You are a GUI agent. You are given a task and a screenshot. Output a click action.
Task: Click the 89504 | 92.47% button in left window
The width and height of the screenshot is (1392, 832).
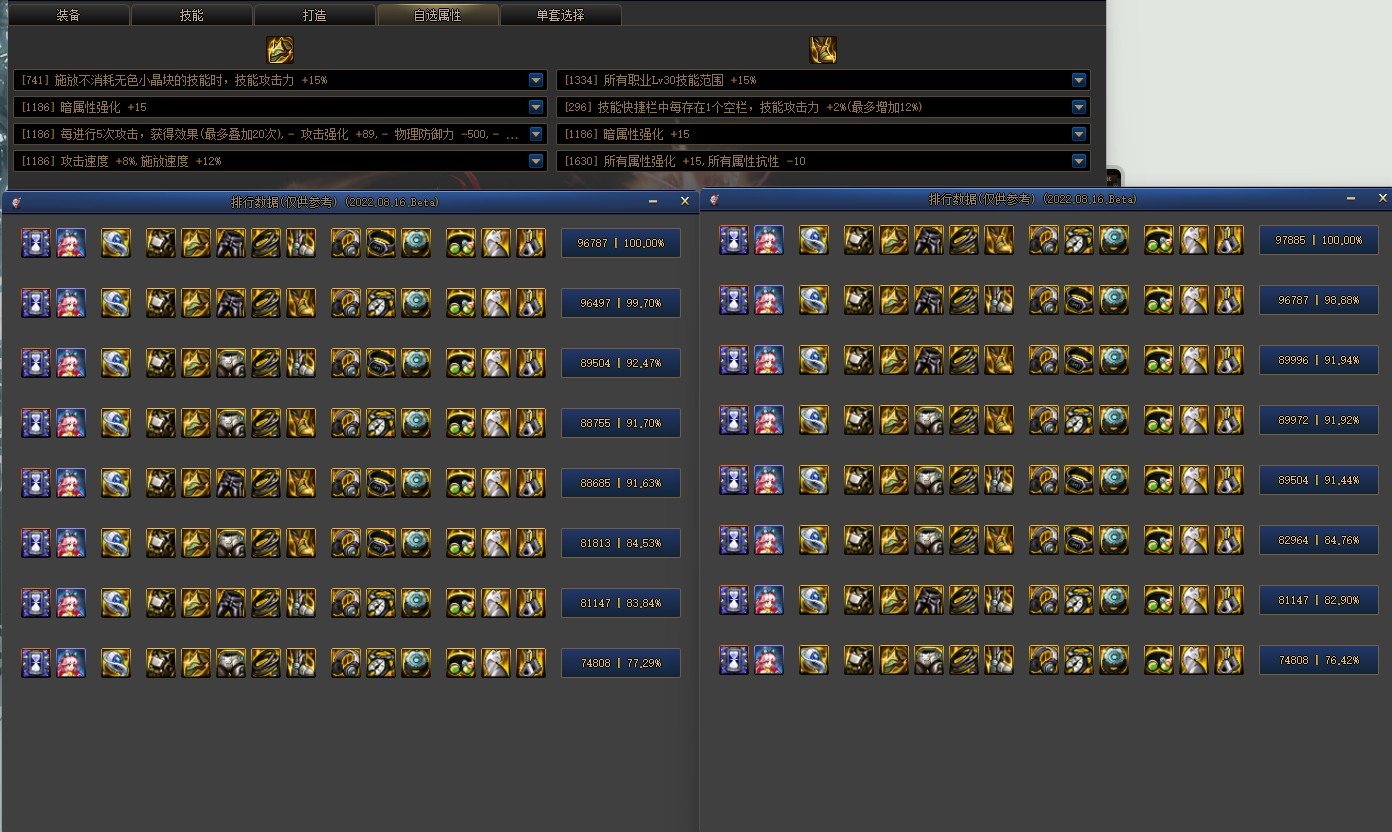click(621, 363)
